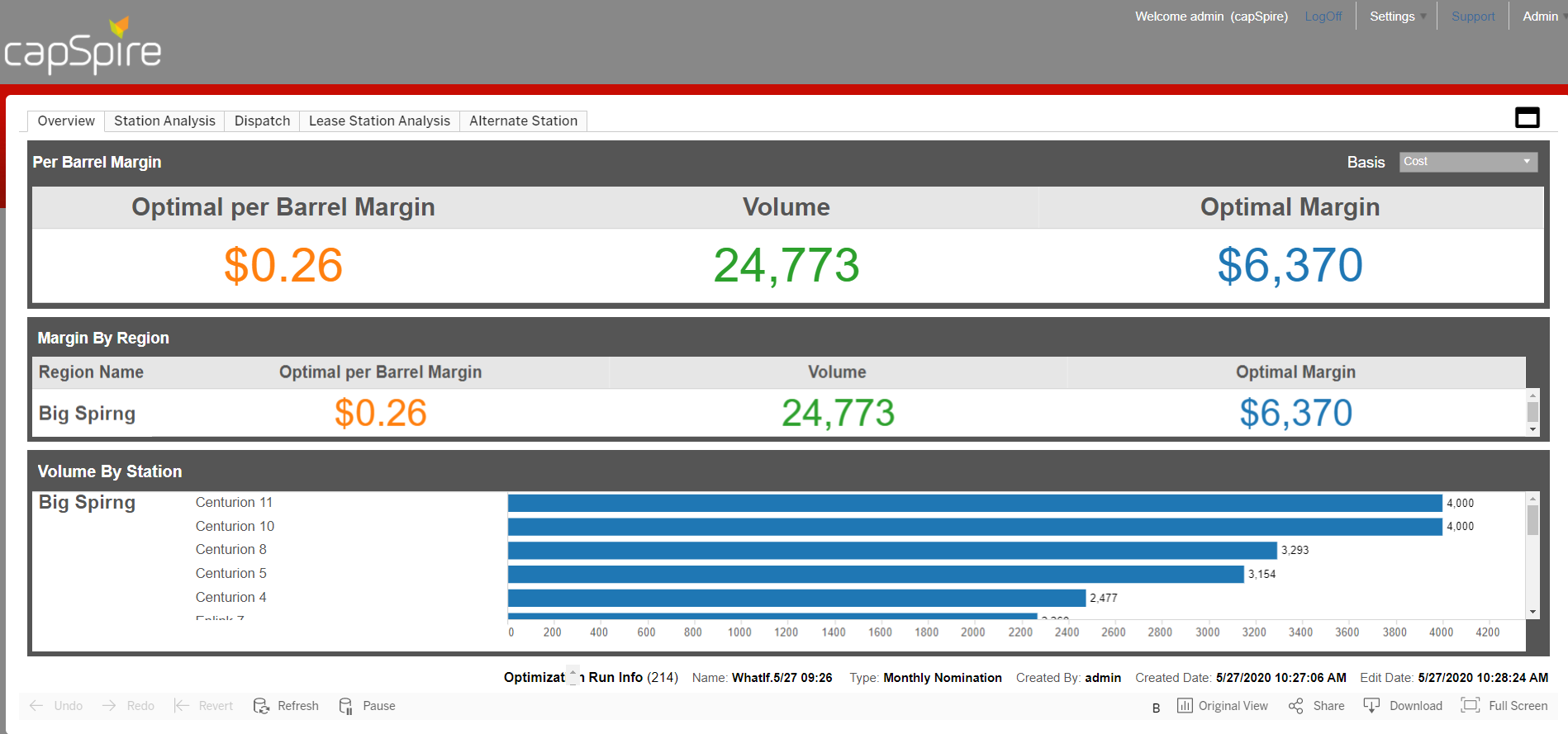This screenshot has width=1568, height=734.
Task: Switch to the Station Analysis tab
Action: [164, 121]
